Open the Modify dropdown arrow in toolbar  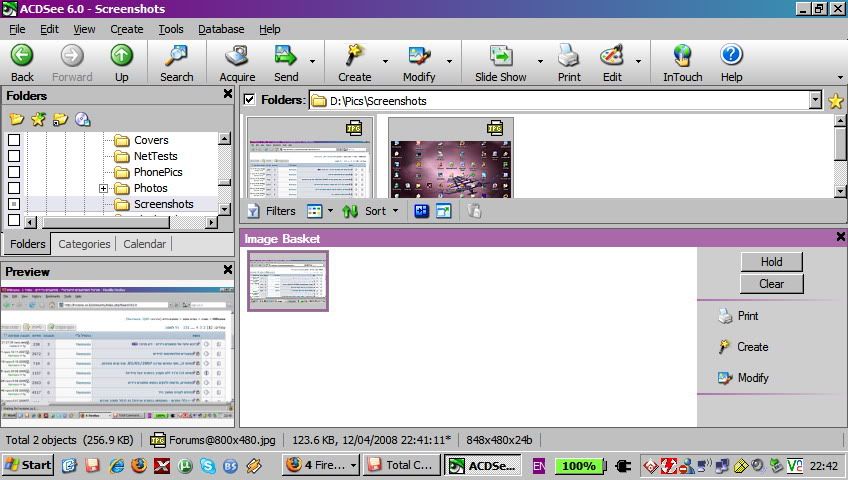[449, 61]
